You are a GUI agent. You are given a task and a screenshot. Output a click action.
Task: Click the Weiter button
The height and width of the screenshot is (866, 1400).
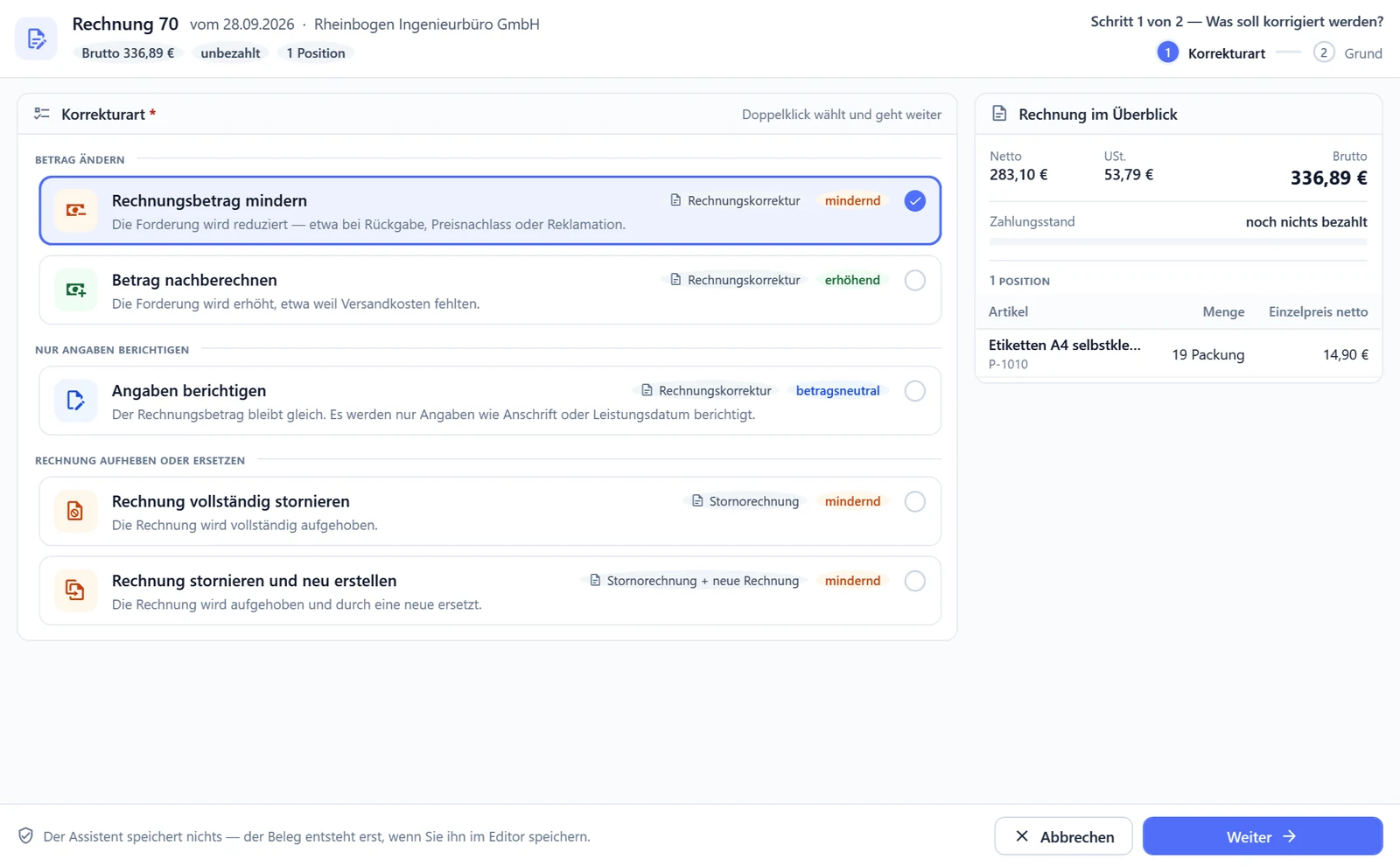pos(1263,836)
